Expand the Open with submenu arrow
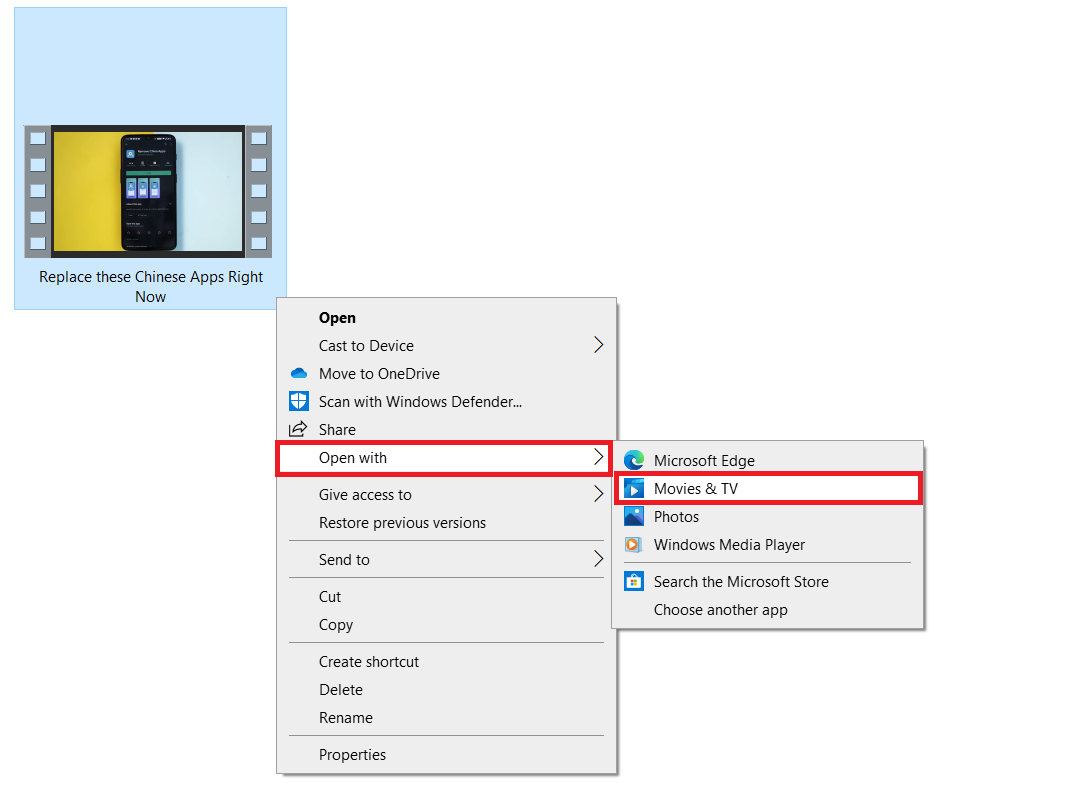Screen dimensions: 1091x785 [x=598, y=457]
